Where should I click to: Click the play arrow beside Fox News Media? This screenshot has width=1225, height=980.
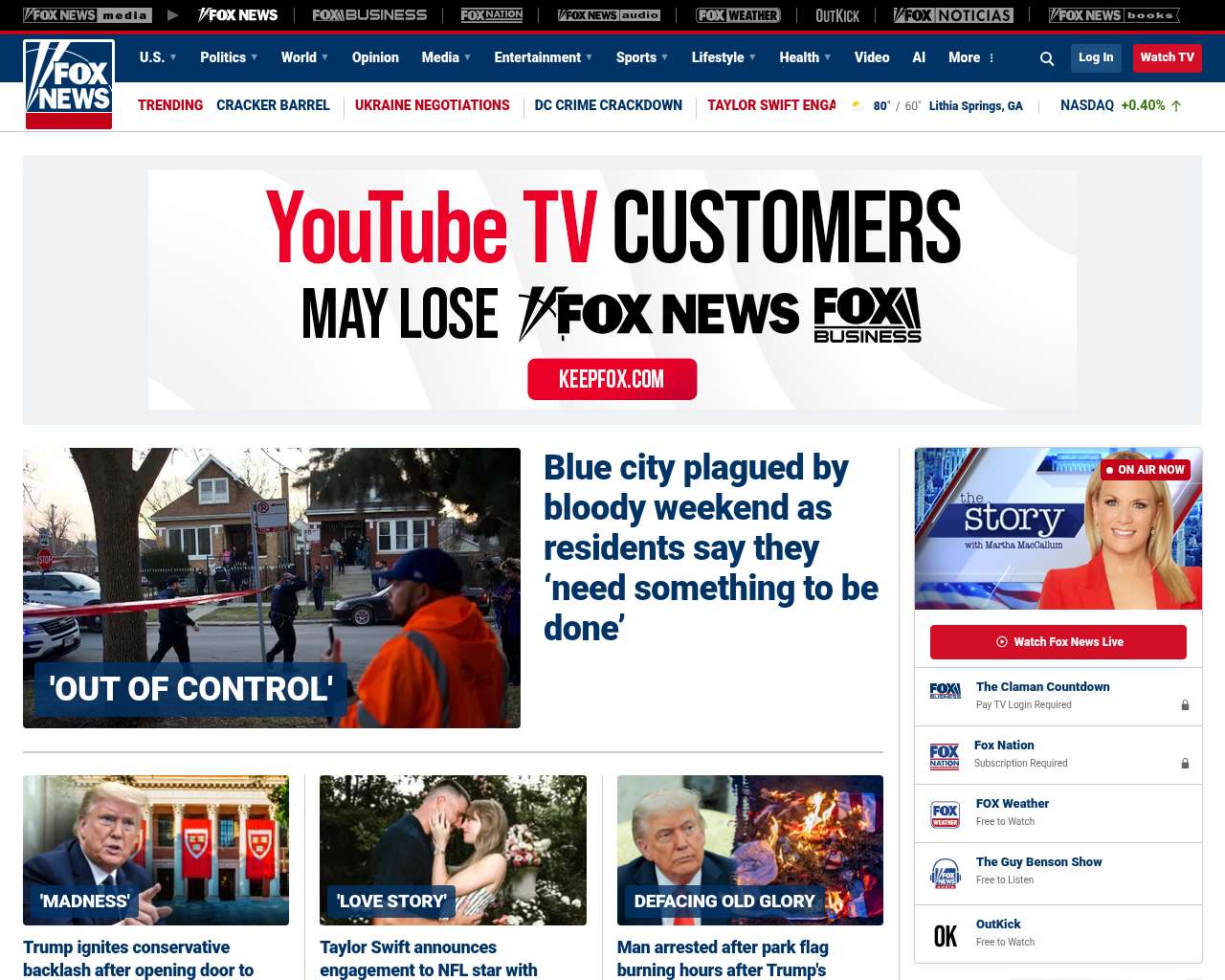point(172,15)
